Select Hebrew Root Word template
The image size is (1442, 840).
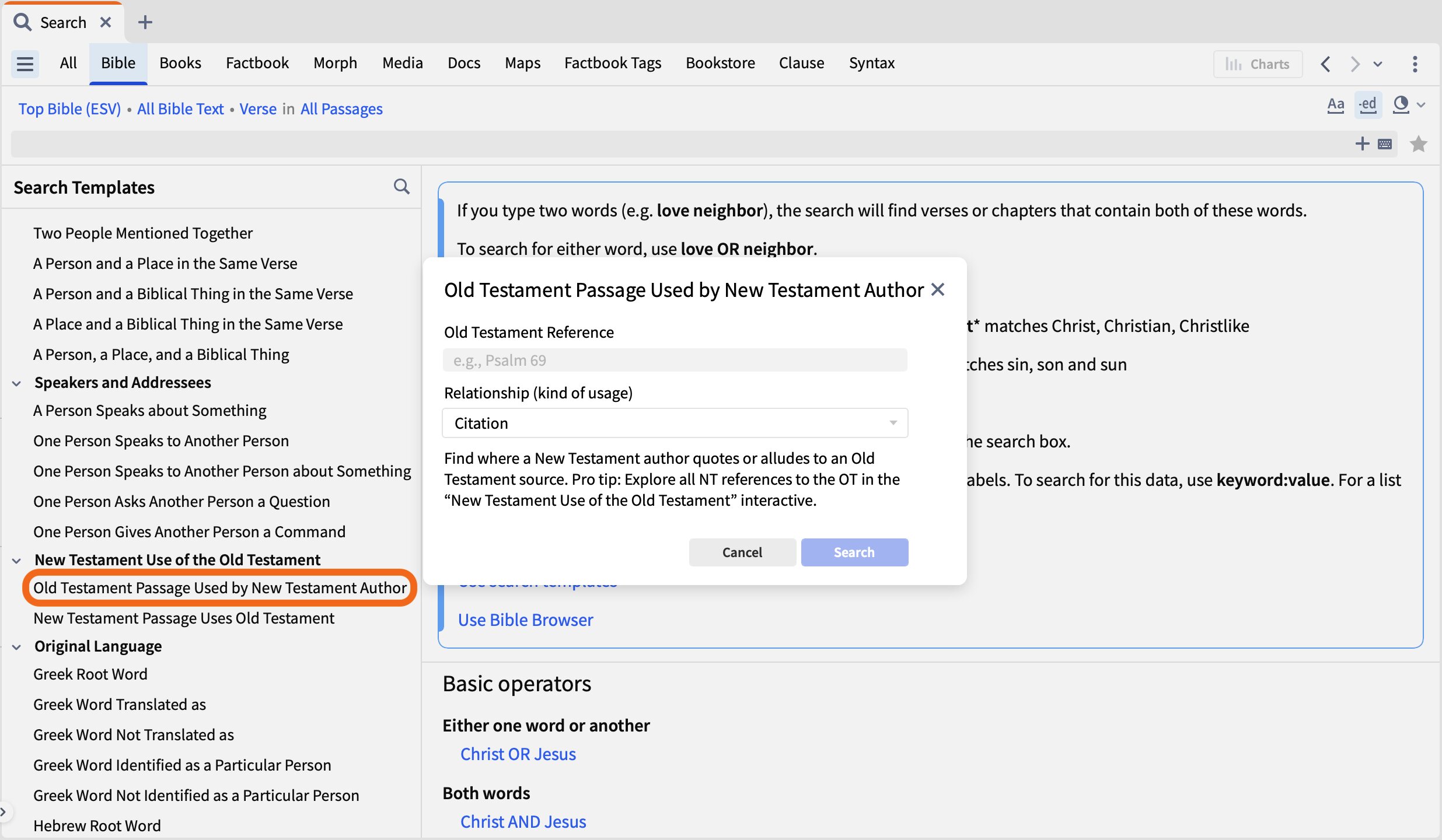coord(97,826)
